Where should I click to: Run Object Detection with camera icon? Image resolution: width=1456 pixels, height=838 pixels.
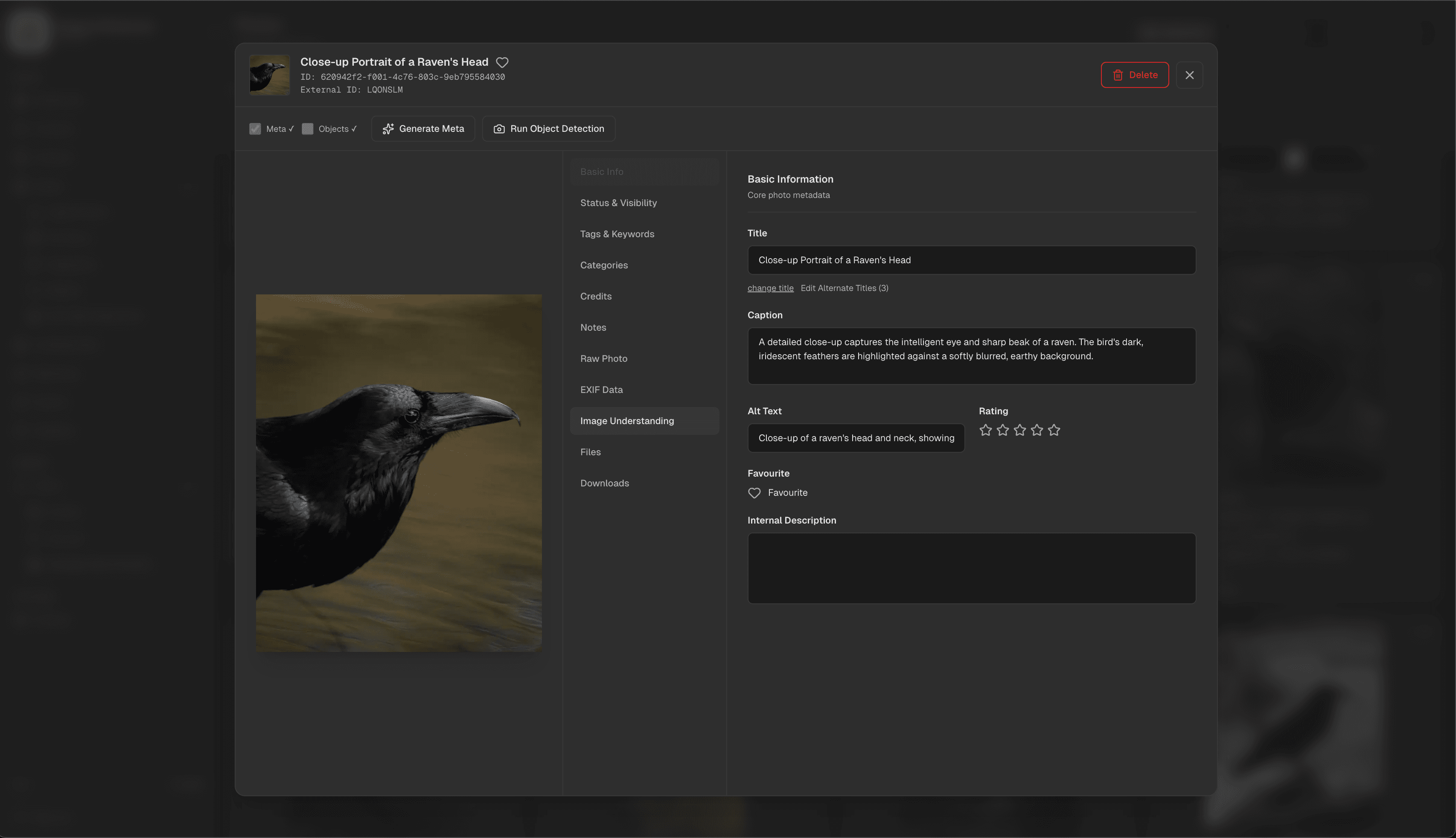coord(548,128)
